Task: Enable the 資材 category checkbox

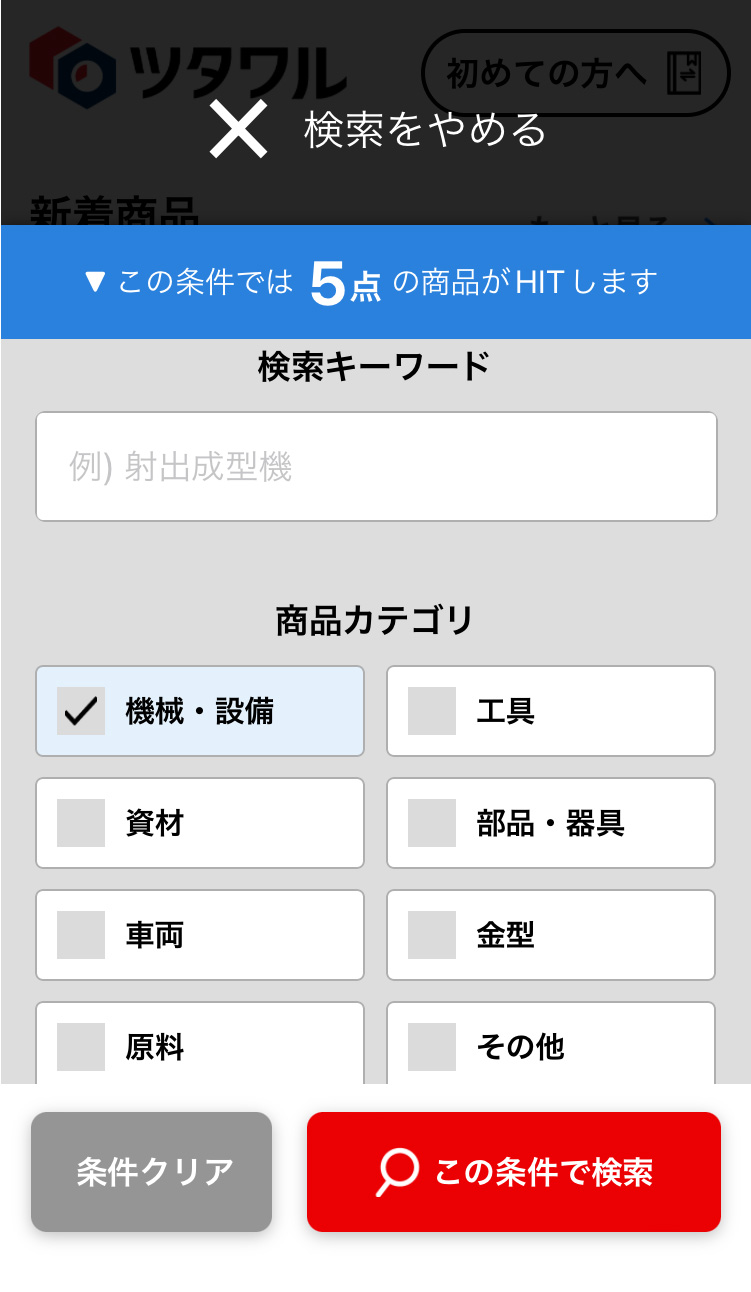Action: tap(81, 823)
